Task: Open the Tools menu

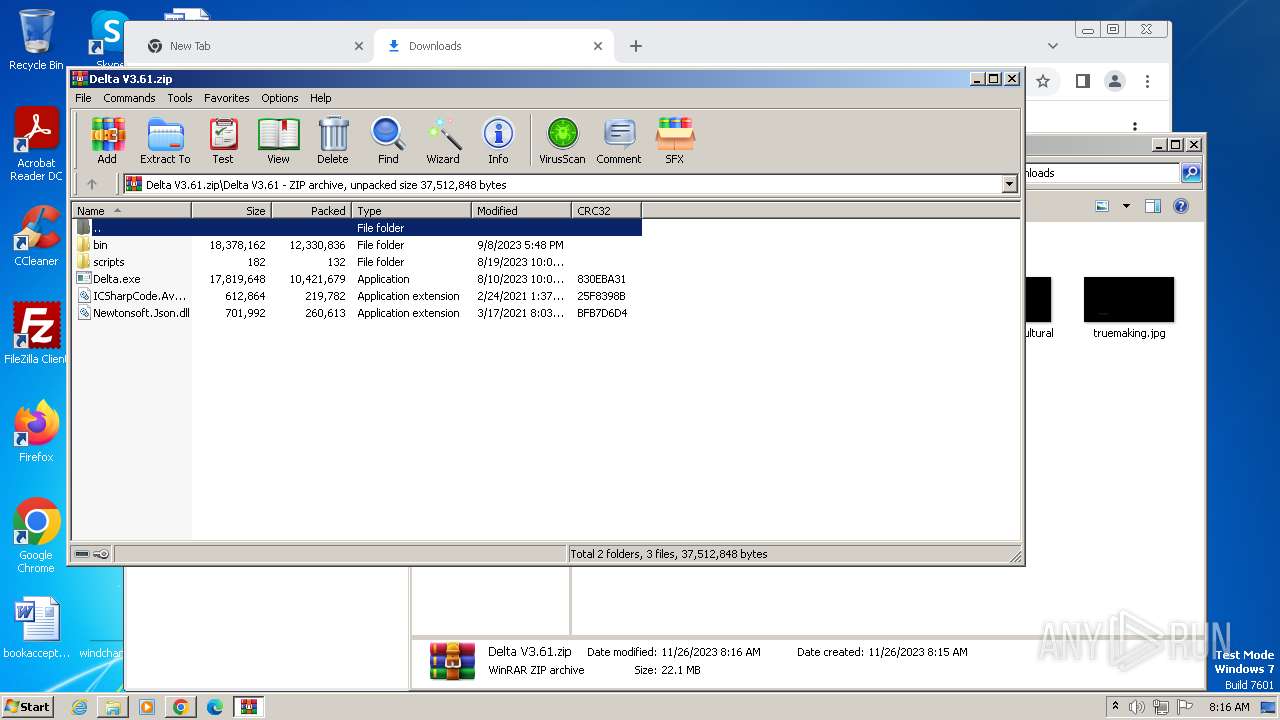Action: pyautogui.click(x=180, y=98)
